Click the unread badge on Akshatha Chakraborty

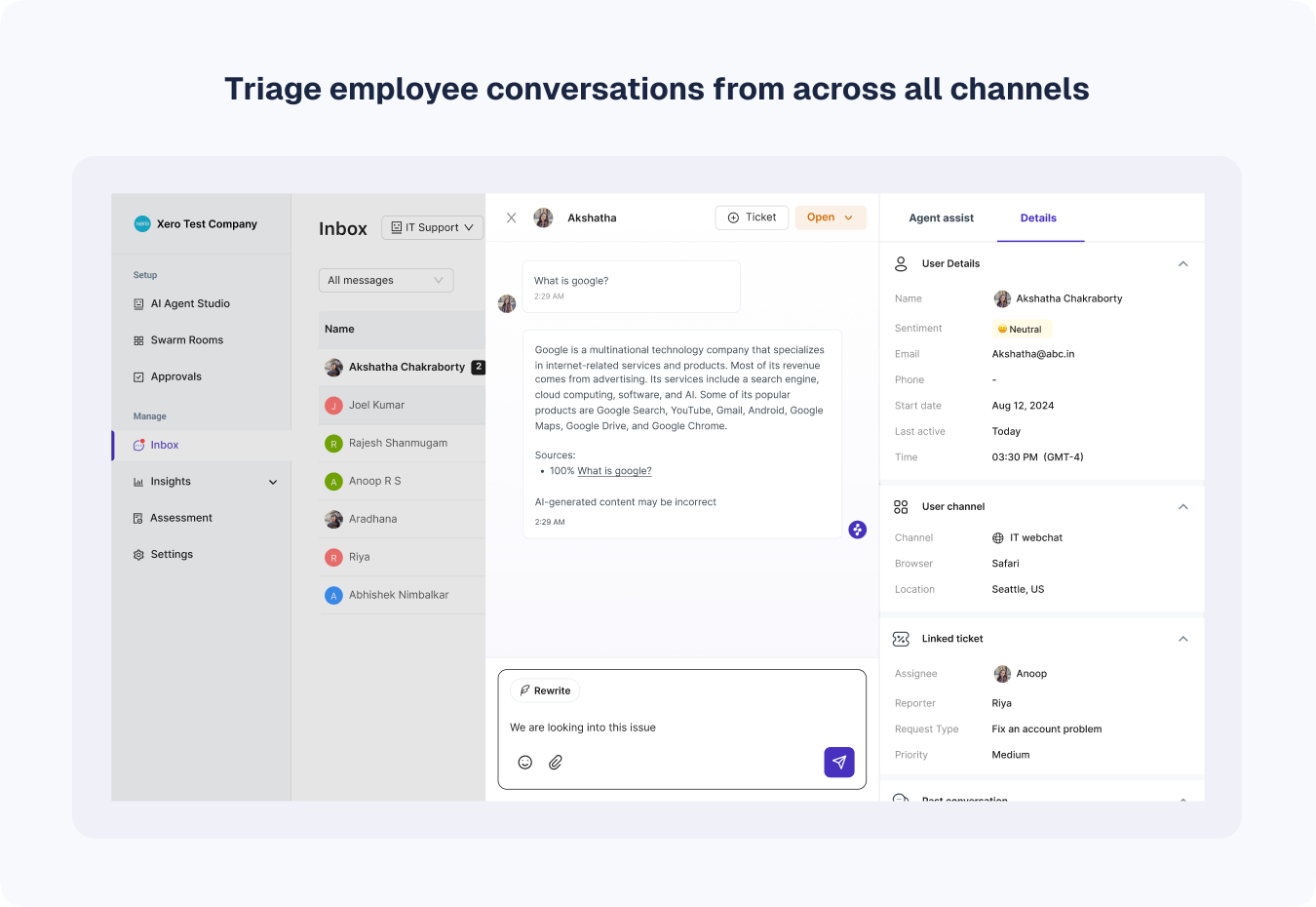point(479,368)
